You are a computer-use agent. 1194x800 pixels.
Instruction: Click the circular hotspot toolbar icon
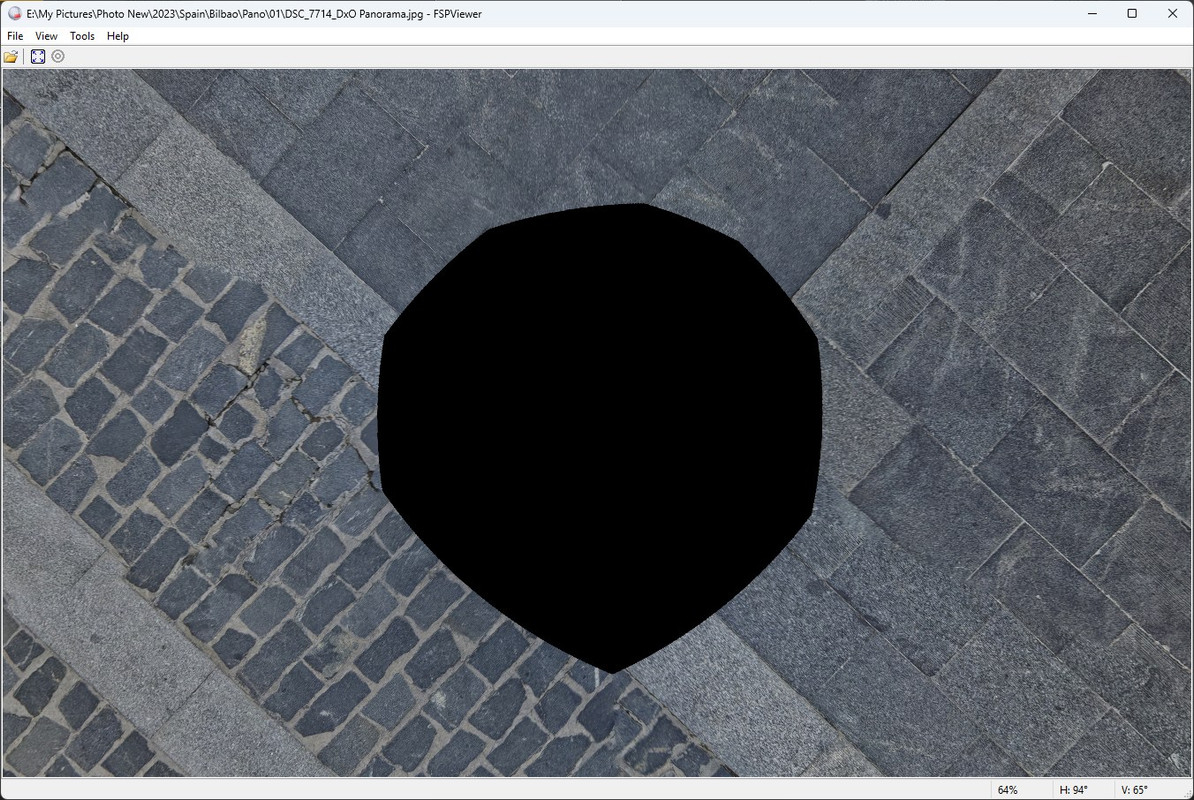pos(58,56)
